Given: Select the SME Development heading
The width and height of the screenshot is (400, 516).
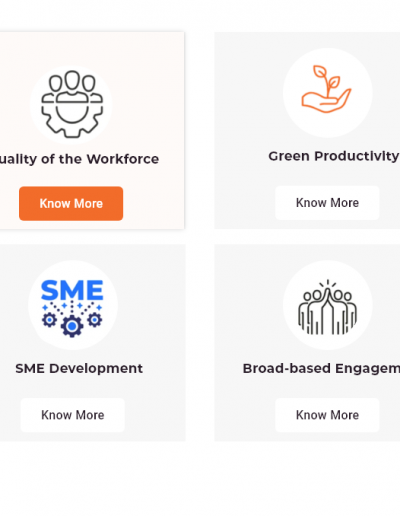Looking at the screenshot, I should click(79, 368).
